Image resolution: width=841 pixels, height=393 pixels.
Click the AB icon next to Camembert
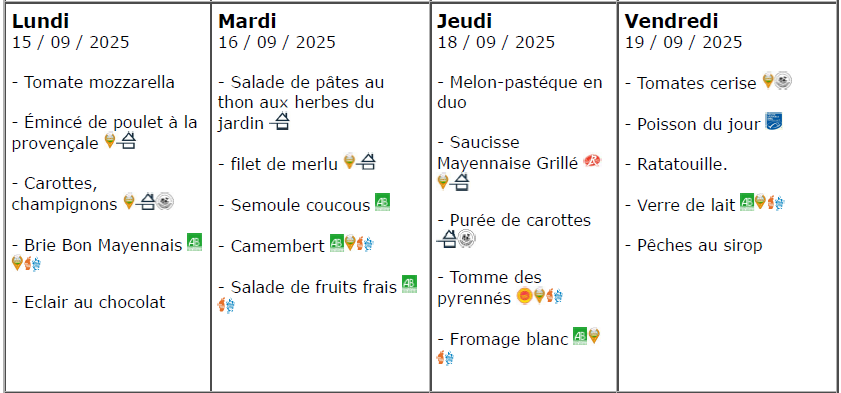336,243
